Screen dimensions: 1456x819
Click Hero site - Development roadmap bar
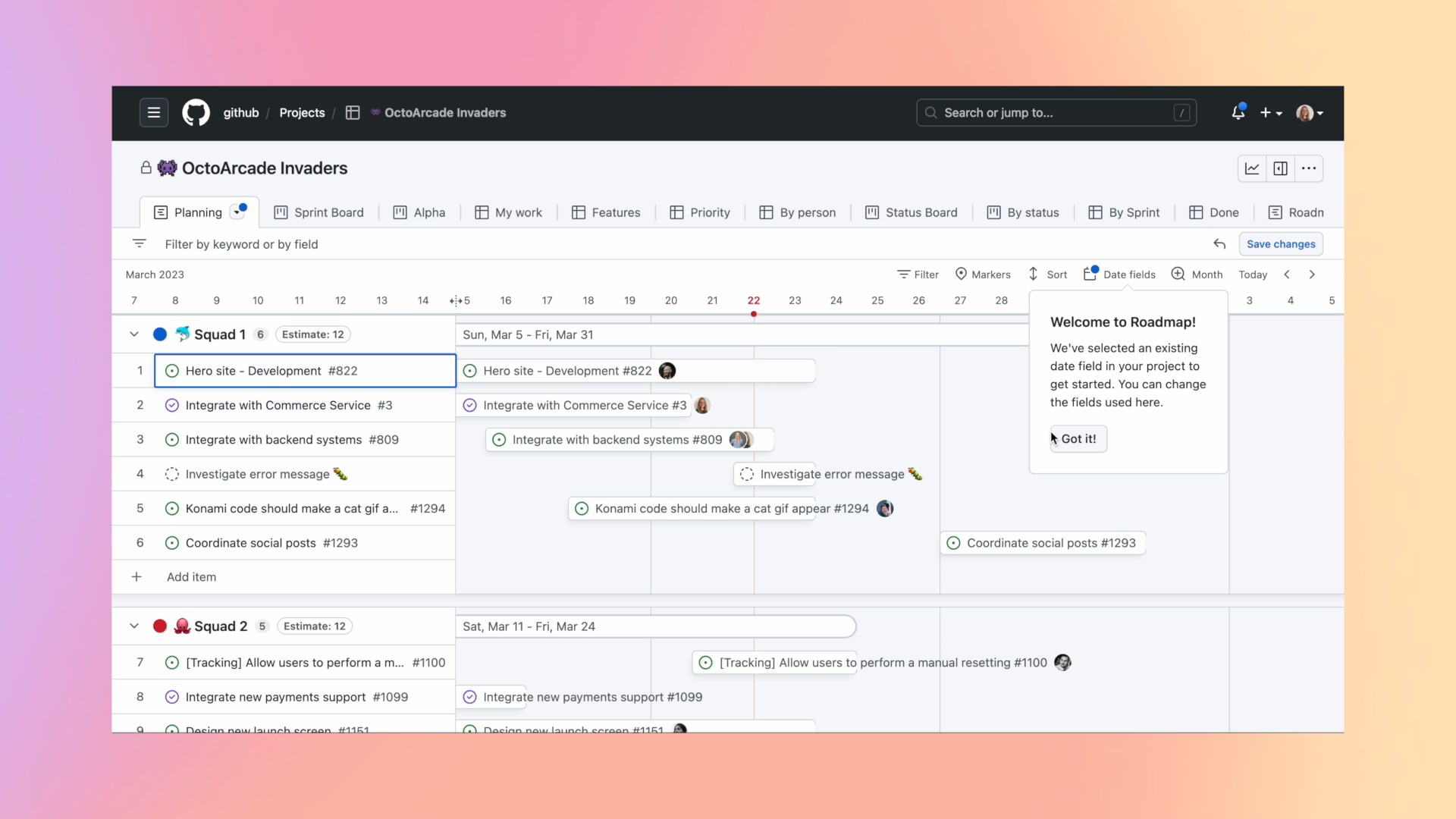click(x=635, y=371)
